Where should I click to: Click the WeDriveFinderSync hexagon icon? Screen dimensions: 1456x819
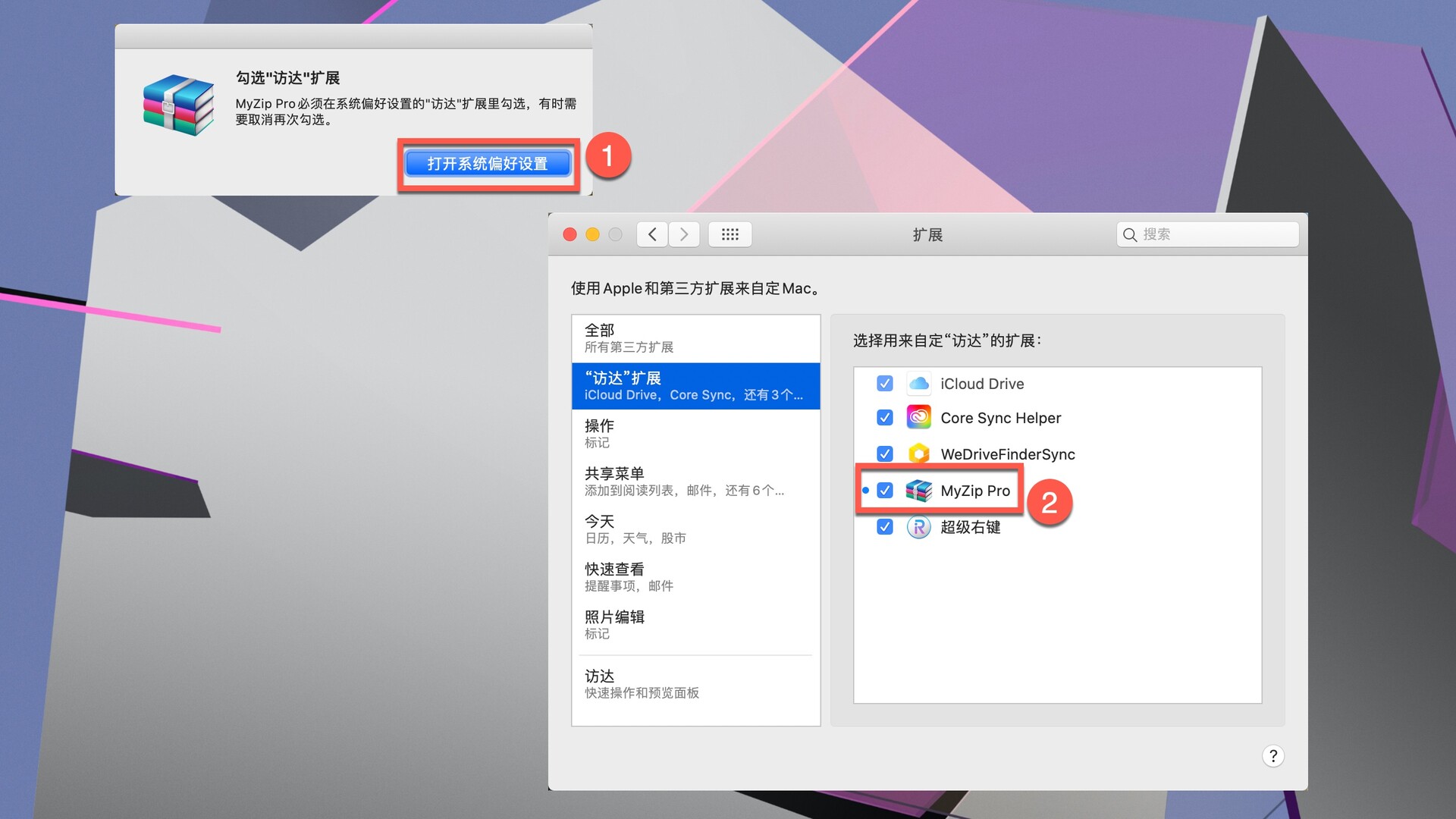pyautogui.click(x=919, y=454)
